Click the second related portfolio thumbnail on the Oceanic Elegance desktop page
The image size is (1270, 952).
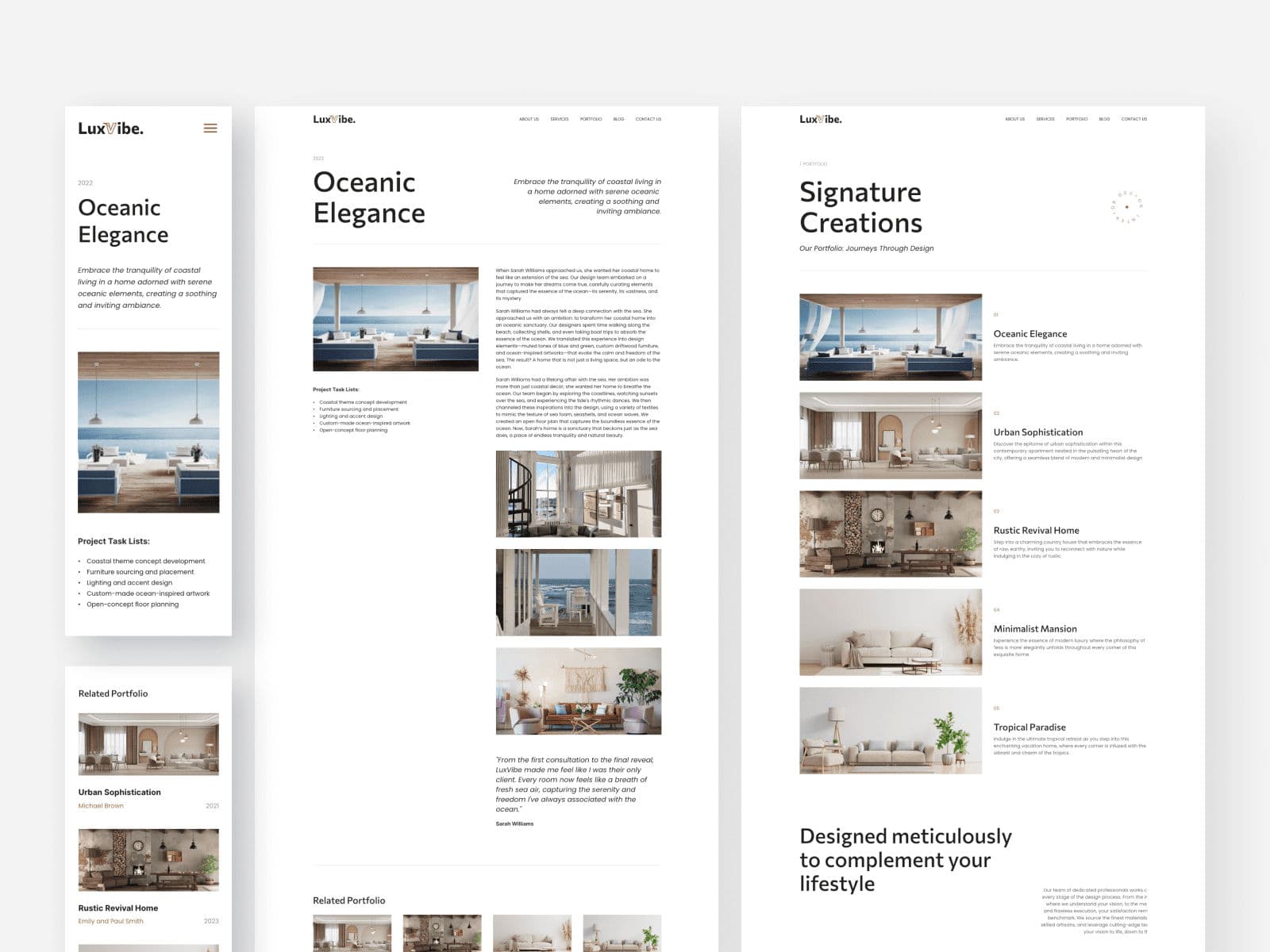[x=442, y=933]
